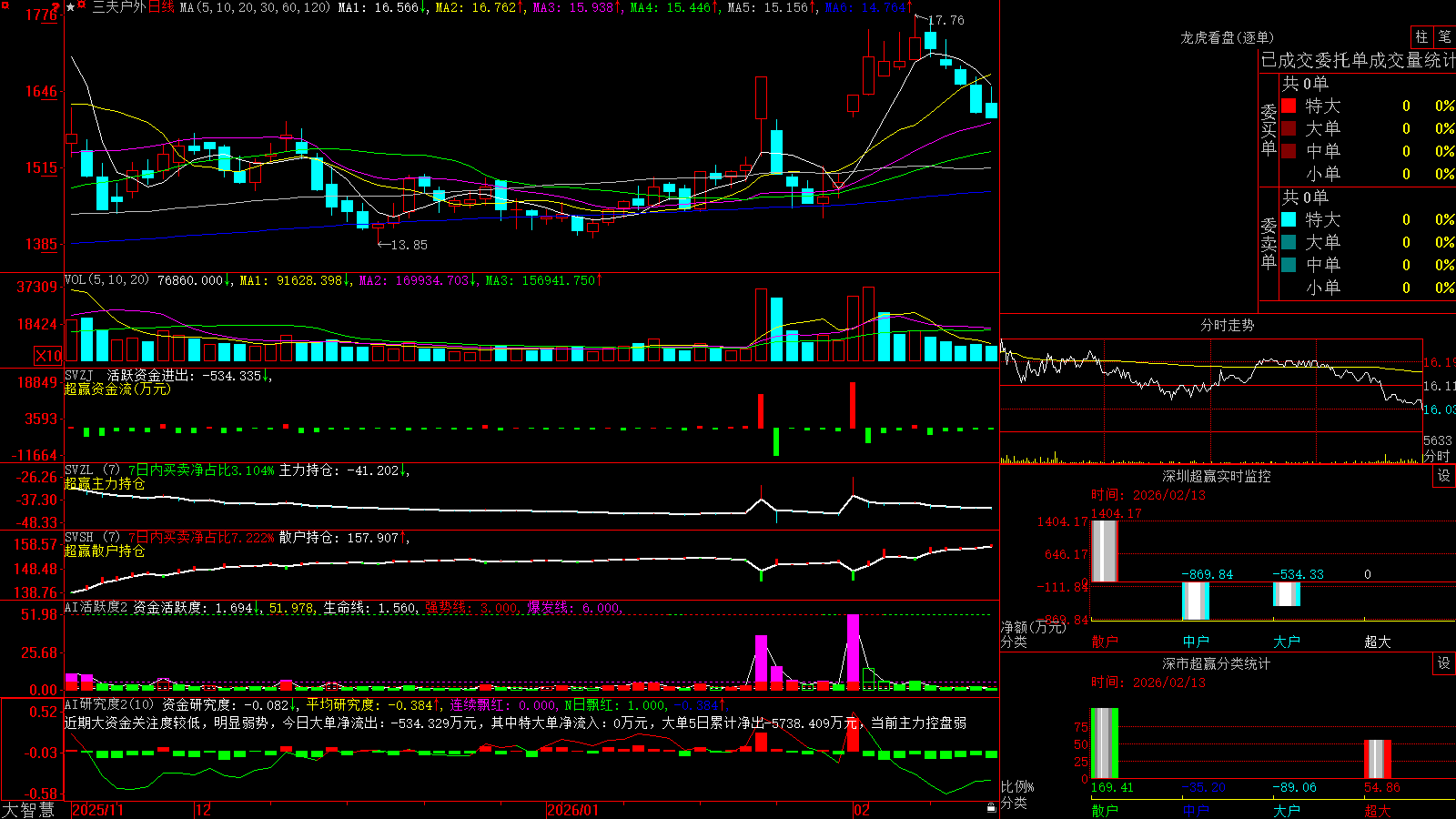Click the 分时走势 panel title

(1227, 325)
